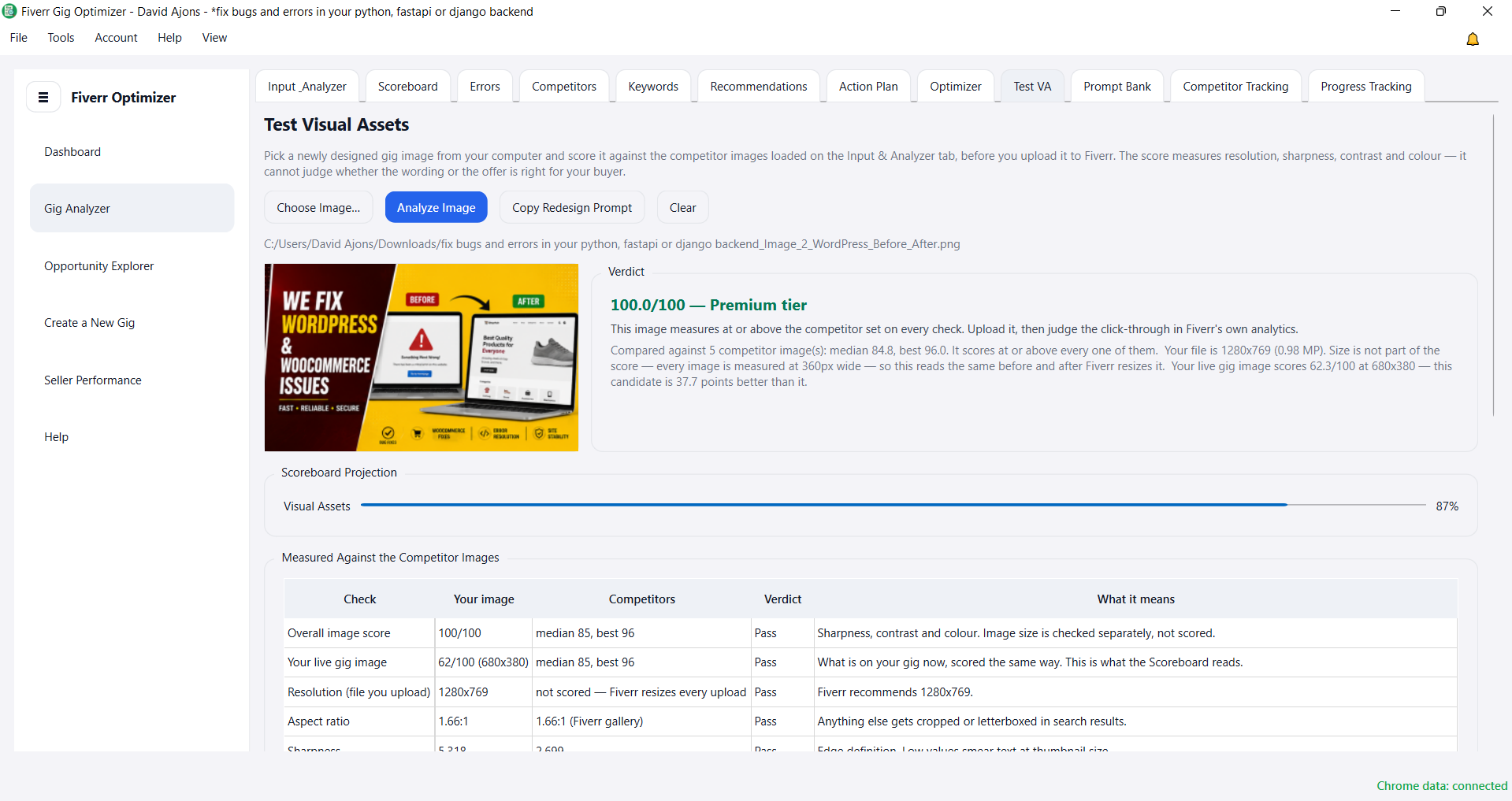Viewport: 1512px width, 801px height.
Task: Click the Test Visual Assets heading
Action: click(336, 124)
